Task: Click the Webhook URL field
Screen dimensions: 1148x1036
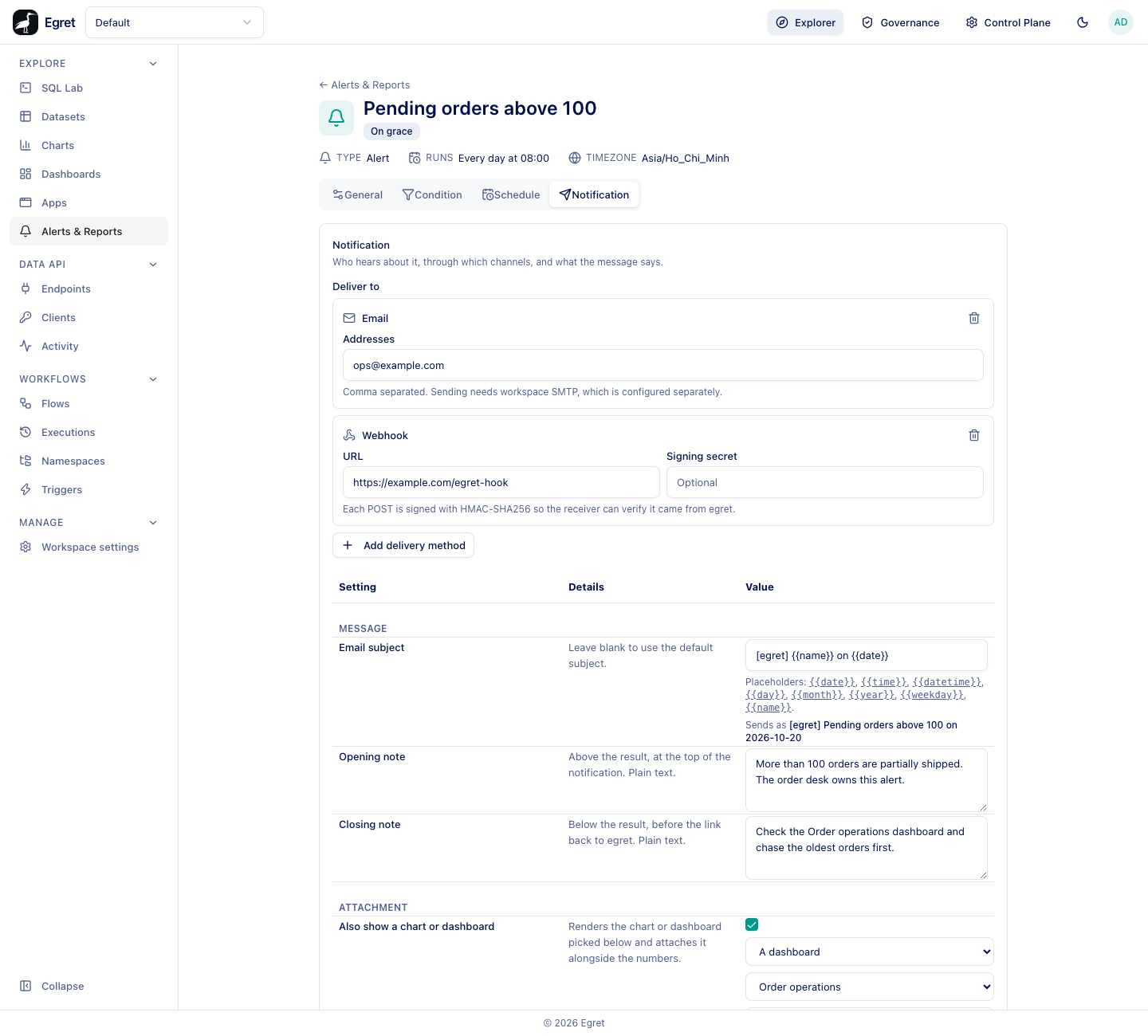Action: (x=501, y=482)
